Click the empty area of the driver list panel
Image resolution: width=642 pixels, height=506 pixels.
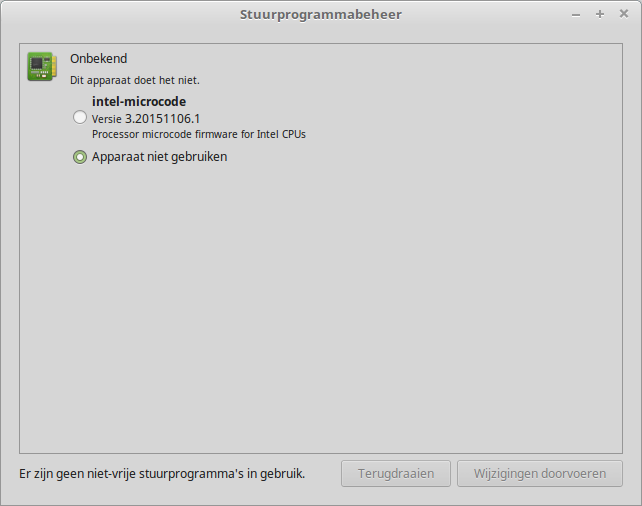pyautogui.click(x=321, y=307)
